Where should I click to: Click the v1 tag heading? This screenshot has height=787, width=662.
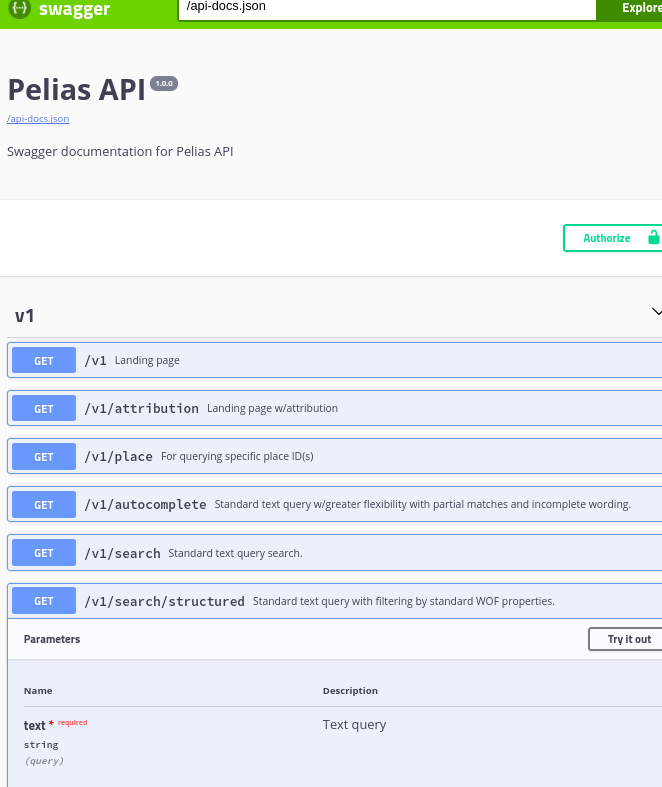click(25, 316)
